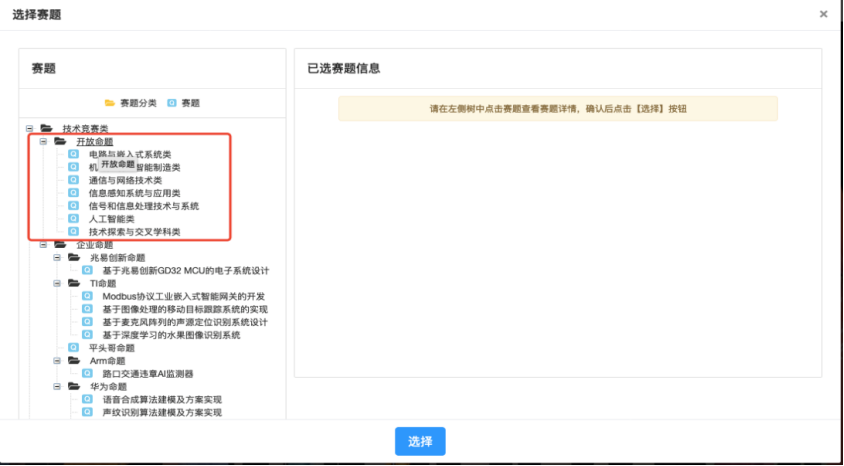Viewport: 844px width, 466px height.
Task: Click icon beside 信息感知系统与应用类 topic
Action: point(73,193)
